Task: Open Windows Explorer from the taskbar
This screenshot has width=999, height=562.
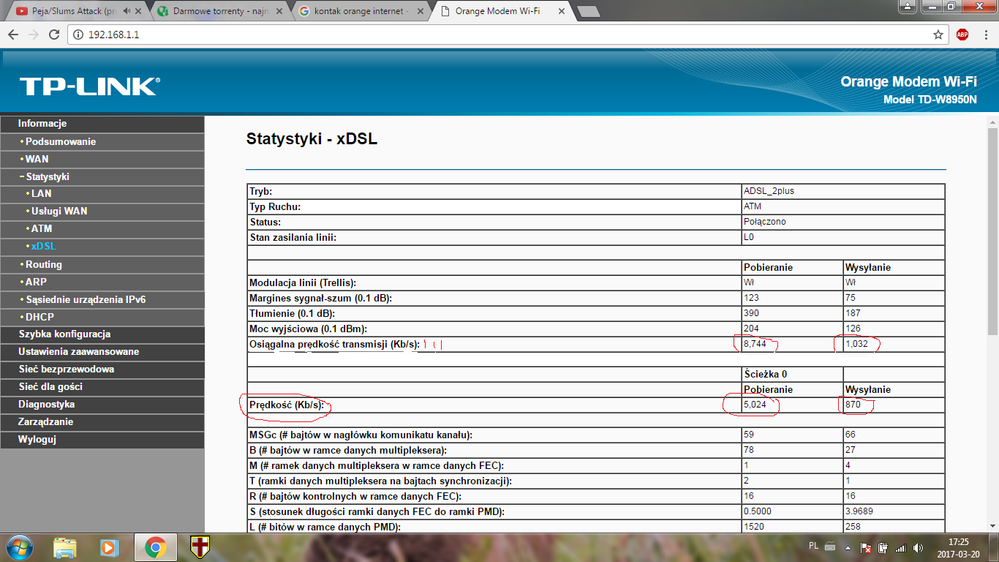Action: pos(65,547)
